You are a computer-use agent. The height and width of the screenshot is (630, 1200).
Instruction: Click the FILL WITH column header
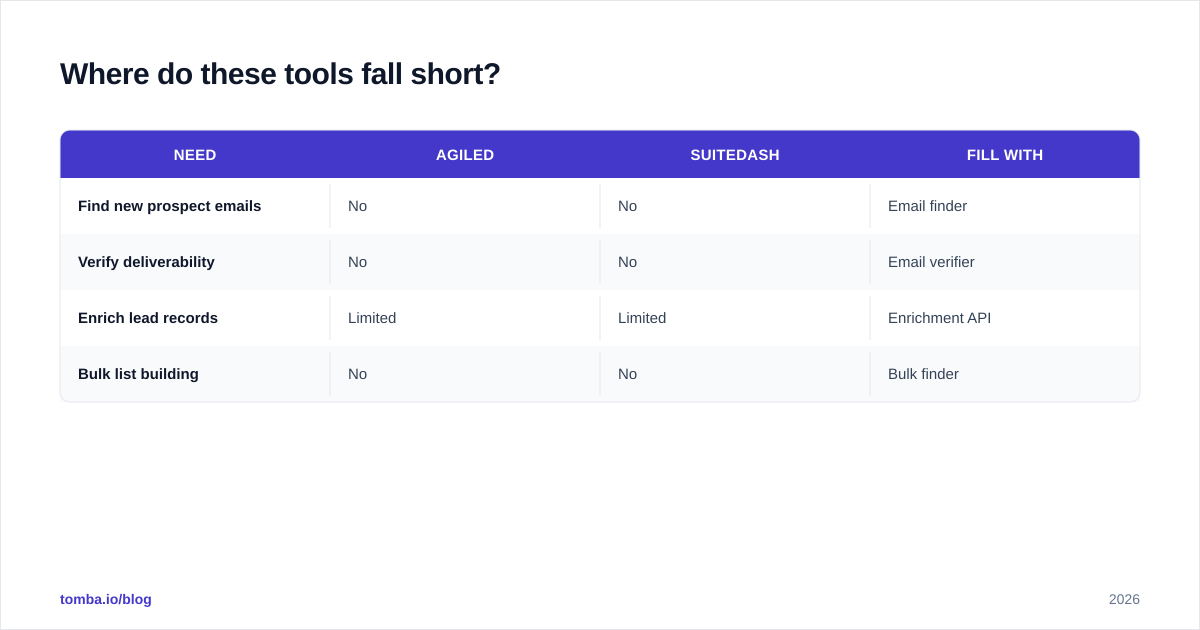tap(1005, 155)
